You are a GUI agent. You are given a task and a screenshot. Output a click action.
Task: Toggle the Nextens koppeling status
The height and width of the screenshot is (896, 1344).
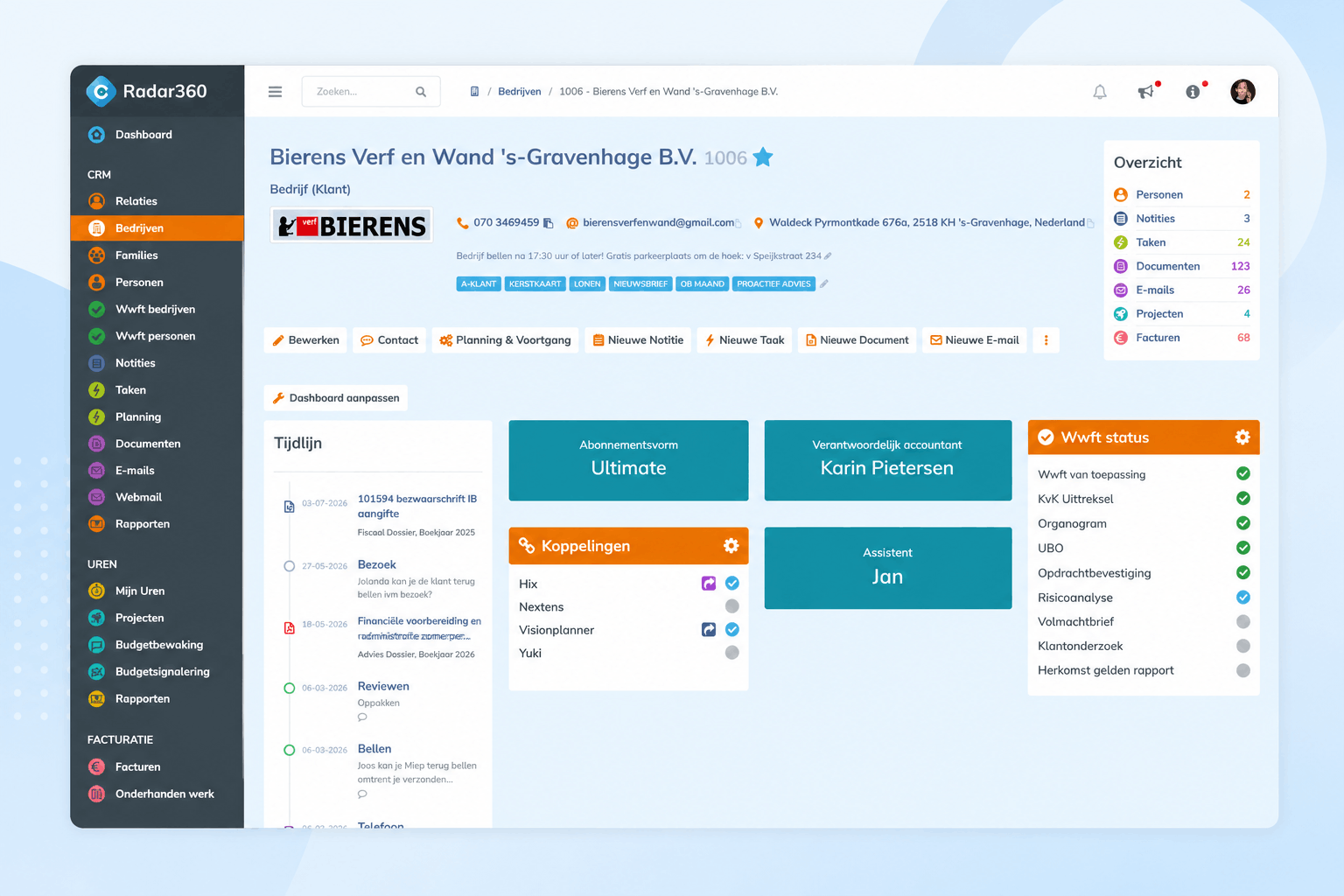[732, 606]
